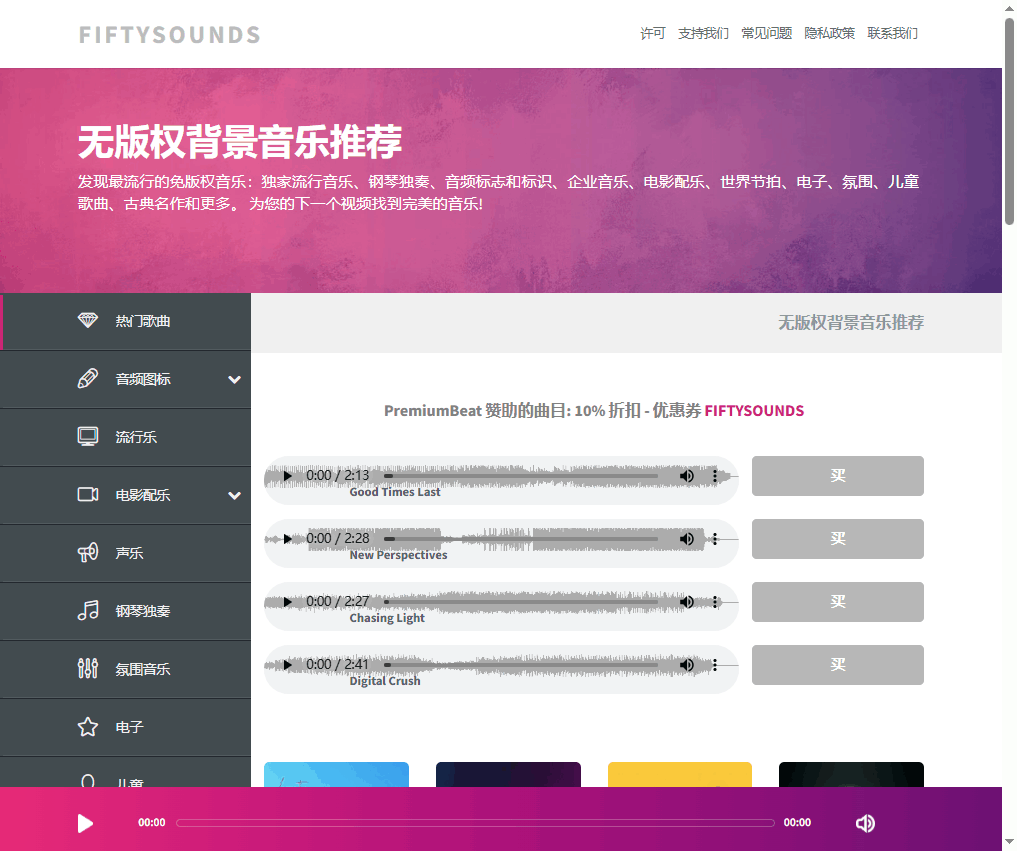Click the 买 button for Chasing Light
This screenshot has width=1017, height=851.
(x=837, y=602)
